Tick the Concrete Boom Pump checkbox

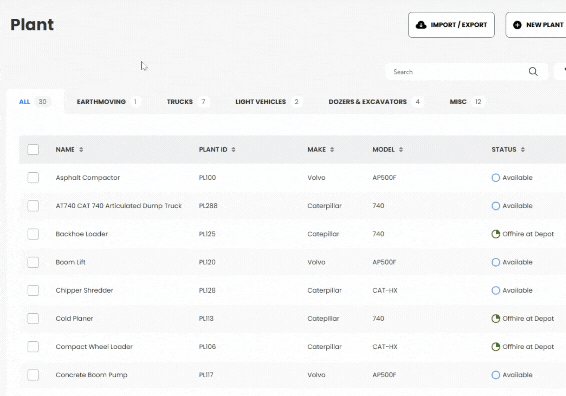pyautogui.click(x=33, y=375)
